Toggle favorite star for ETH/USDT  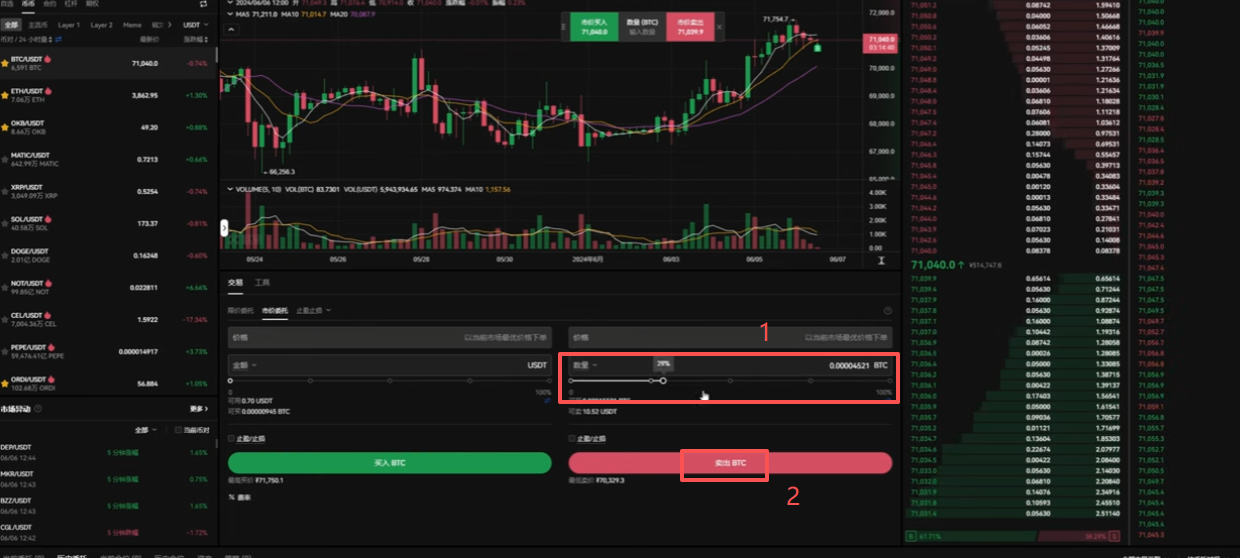pos(5,95)
